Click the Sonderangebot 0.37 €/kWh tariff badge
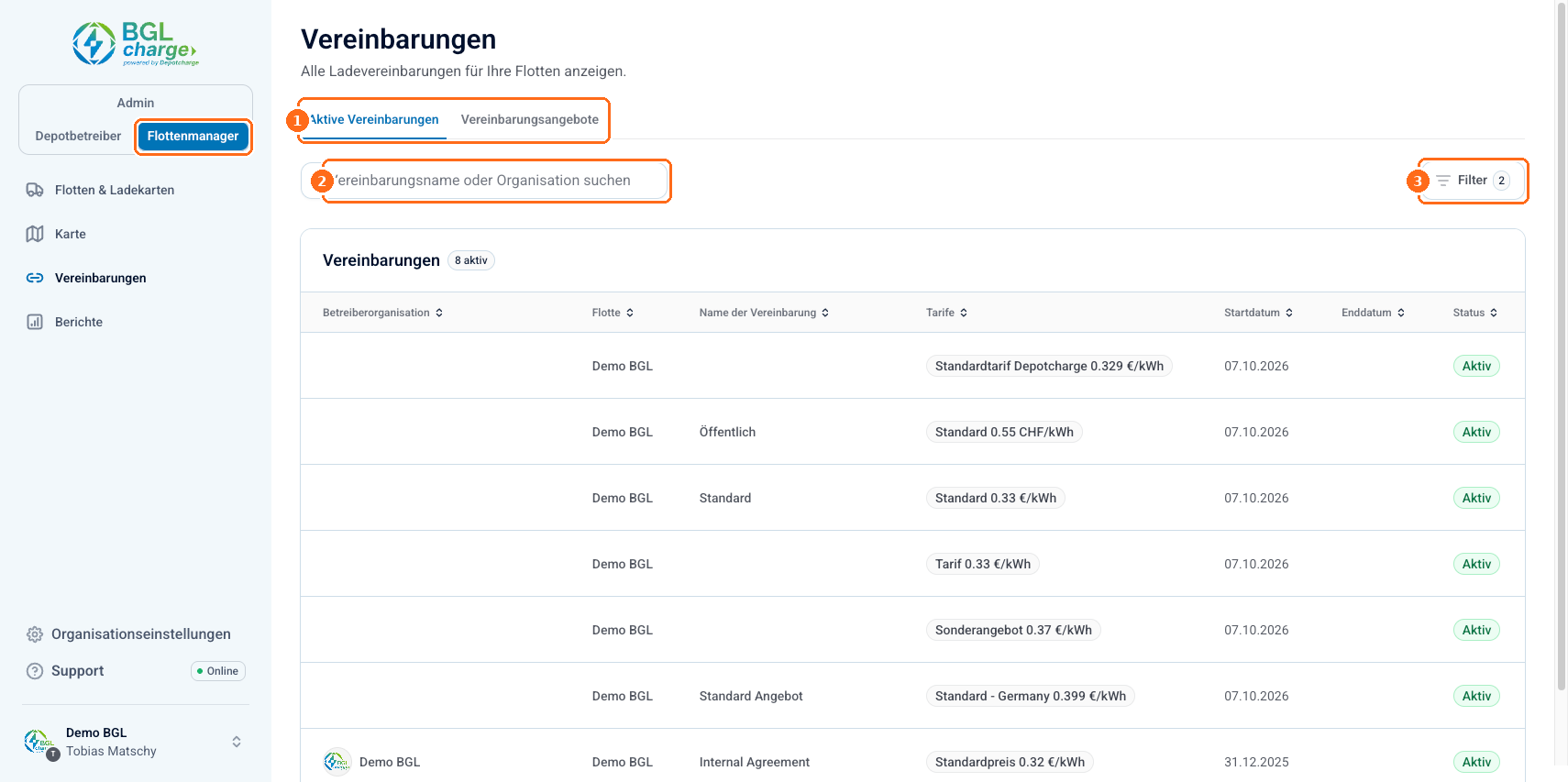The width and height of the screenshot is (1568, 782). (1013, 630)
